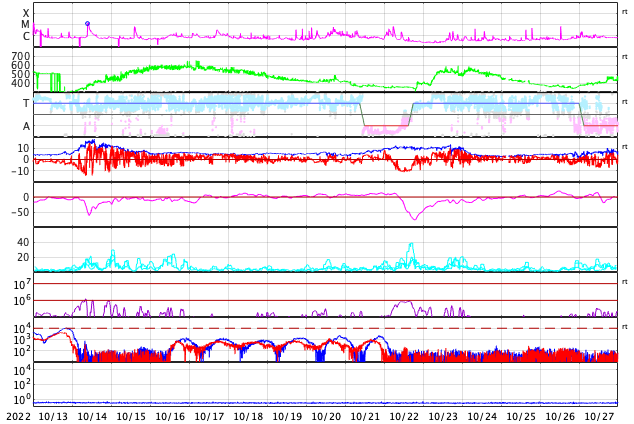The width and height of the screenshot is (634, 424).
Task: Select the 10/22 date label
Action: click(x=404, y=416)
